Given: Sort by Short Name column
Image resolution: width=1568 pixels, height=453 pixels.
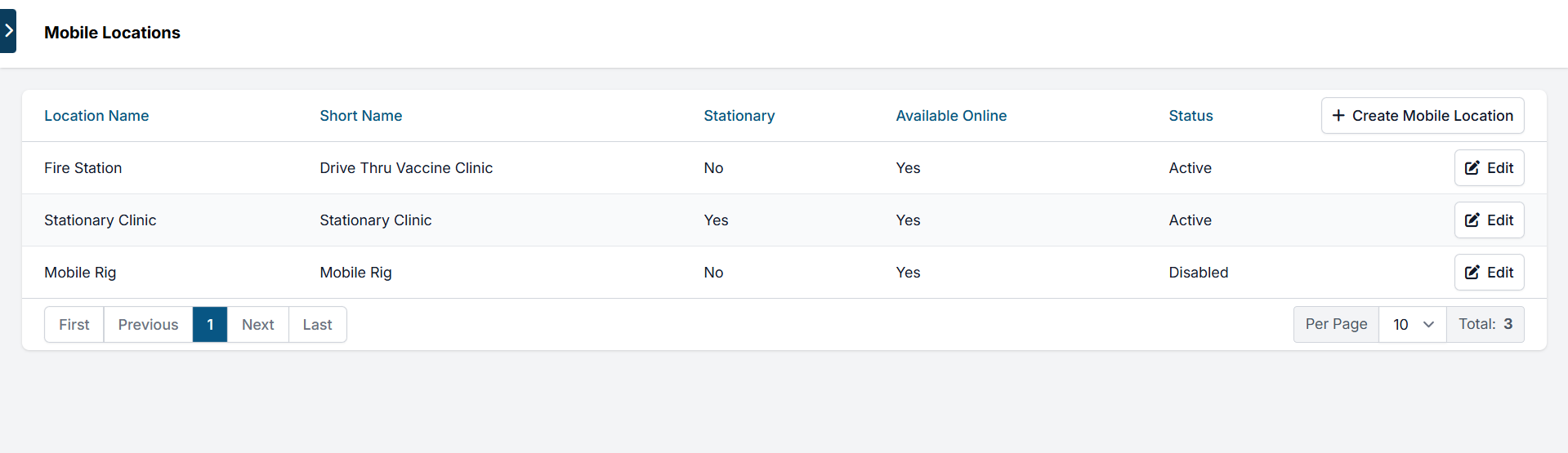Looking at the screenshot, I should coord(360,116).
